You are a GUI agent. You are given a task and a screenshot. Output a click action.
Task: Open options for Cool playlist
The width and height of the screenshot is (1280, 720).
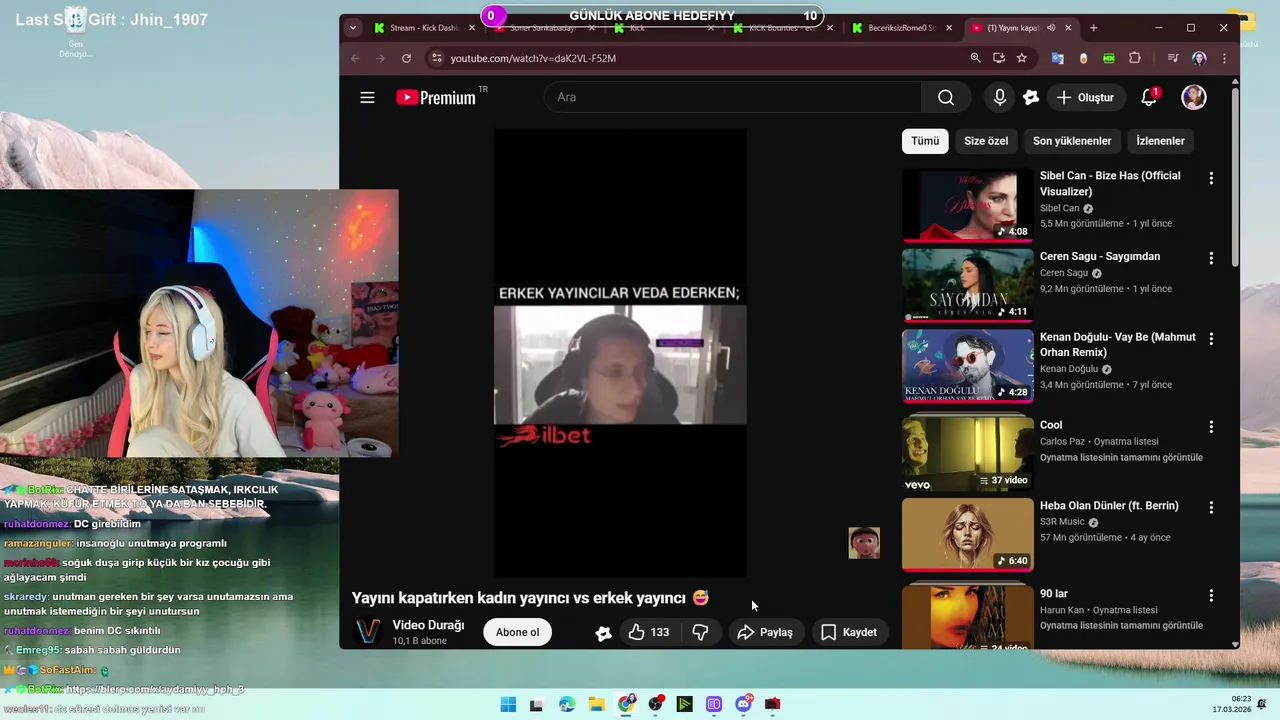pyautogui.click(x=1211, y=427)
